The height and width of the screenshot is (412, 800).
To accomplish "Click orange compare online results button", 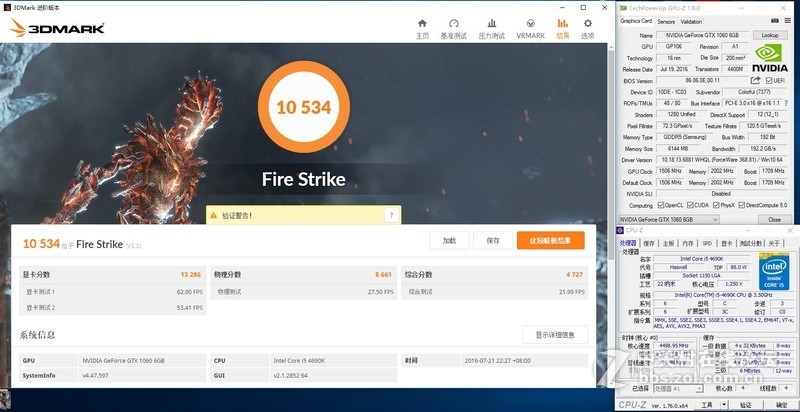I will (x=551, y=241).
